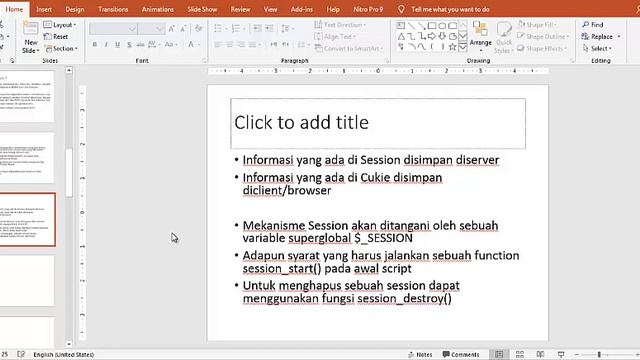This screenshot has height=360, width=640.
Task: Toggle Italic formatting
Action: tap(106, 44)
